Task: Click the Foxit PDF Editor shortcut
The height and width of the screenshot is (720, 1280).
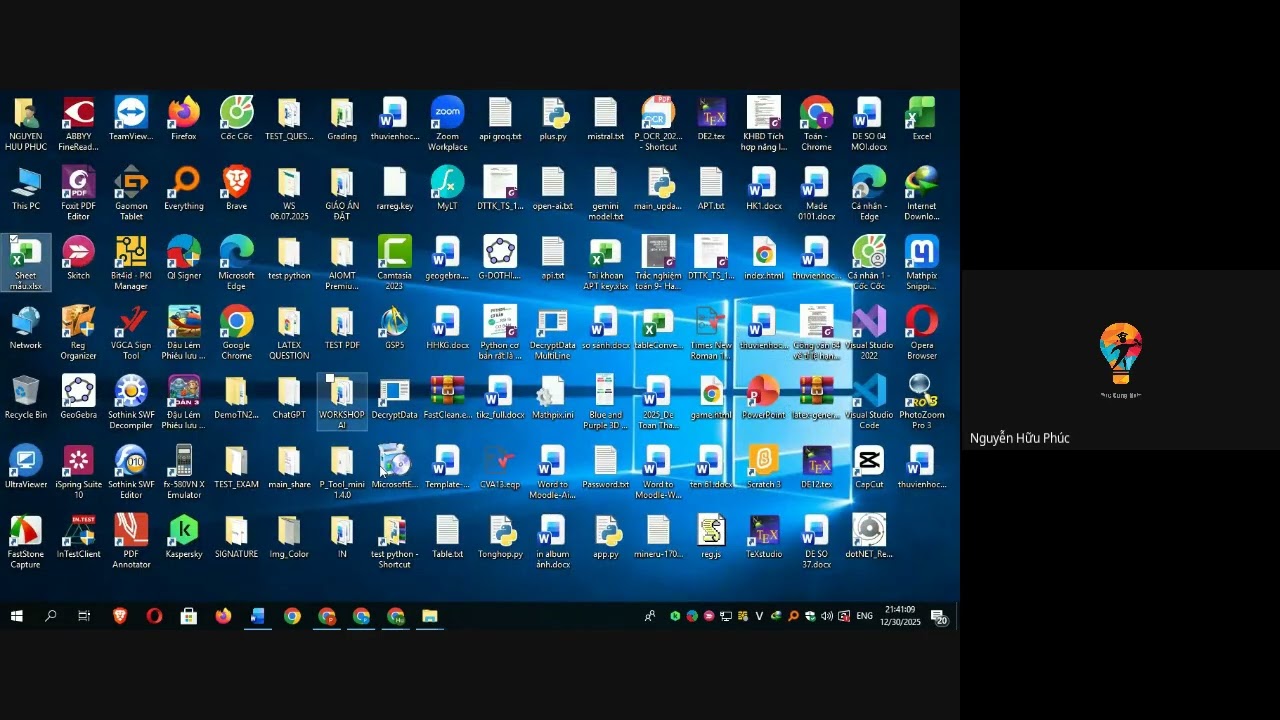Action: point(78,194)
